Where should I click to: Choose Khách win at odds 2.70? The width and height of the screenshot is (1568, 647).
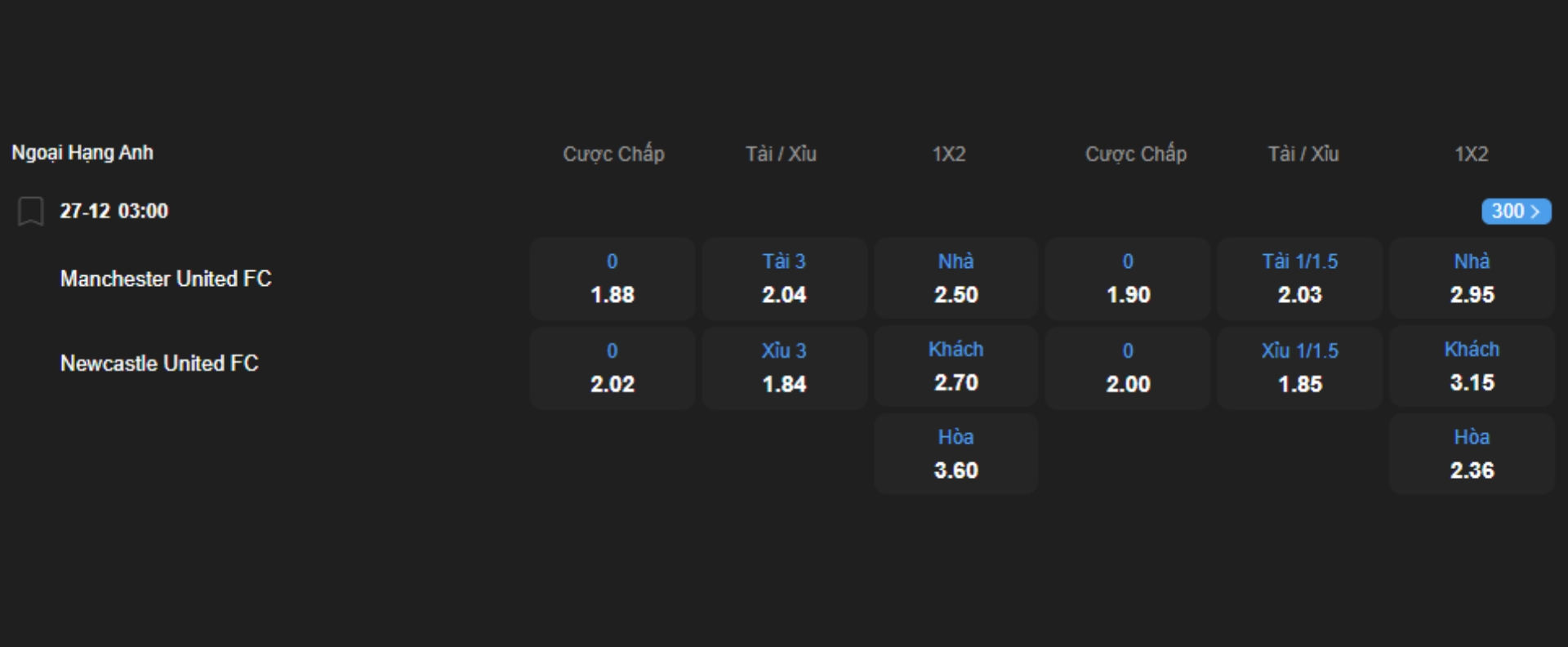point(955,367)
